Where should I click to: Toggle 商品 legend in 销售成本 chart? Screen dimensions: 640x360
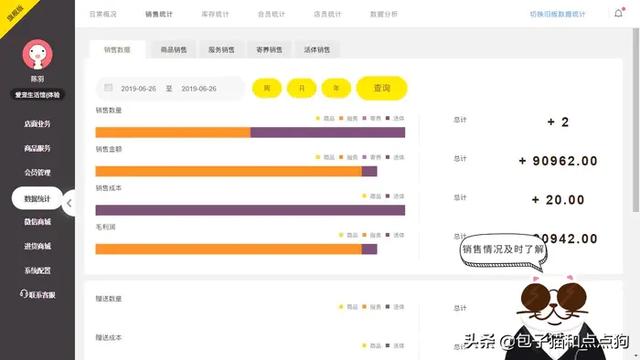372,196
